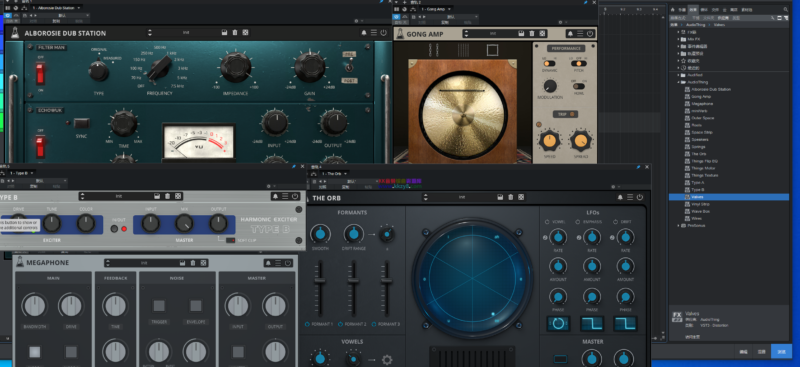This screenshot has height=367, width=800.
Task: Expand the Mix FX folder in browser
Action: point(679,39)
